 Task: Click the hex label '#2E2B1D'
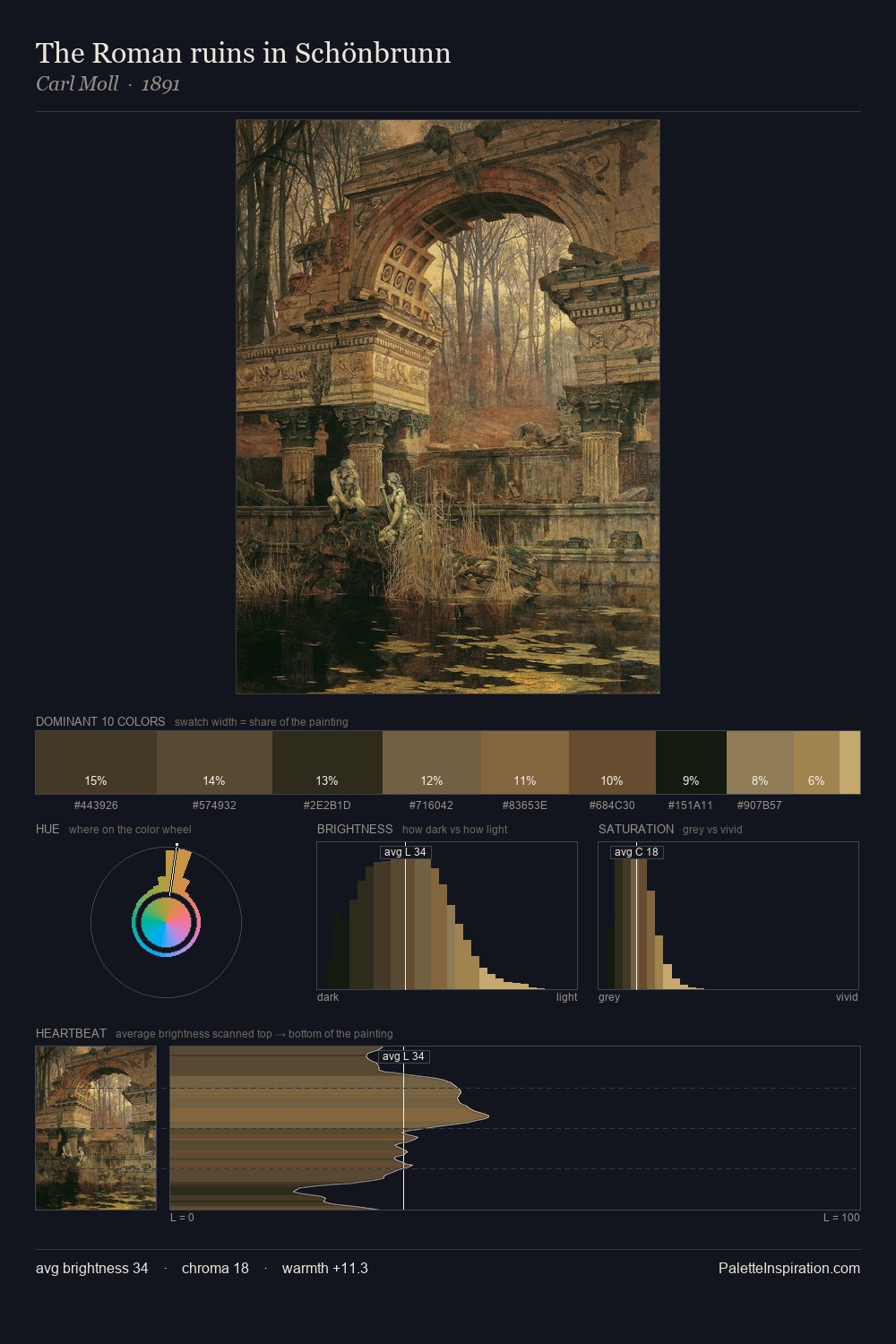327,805
